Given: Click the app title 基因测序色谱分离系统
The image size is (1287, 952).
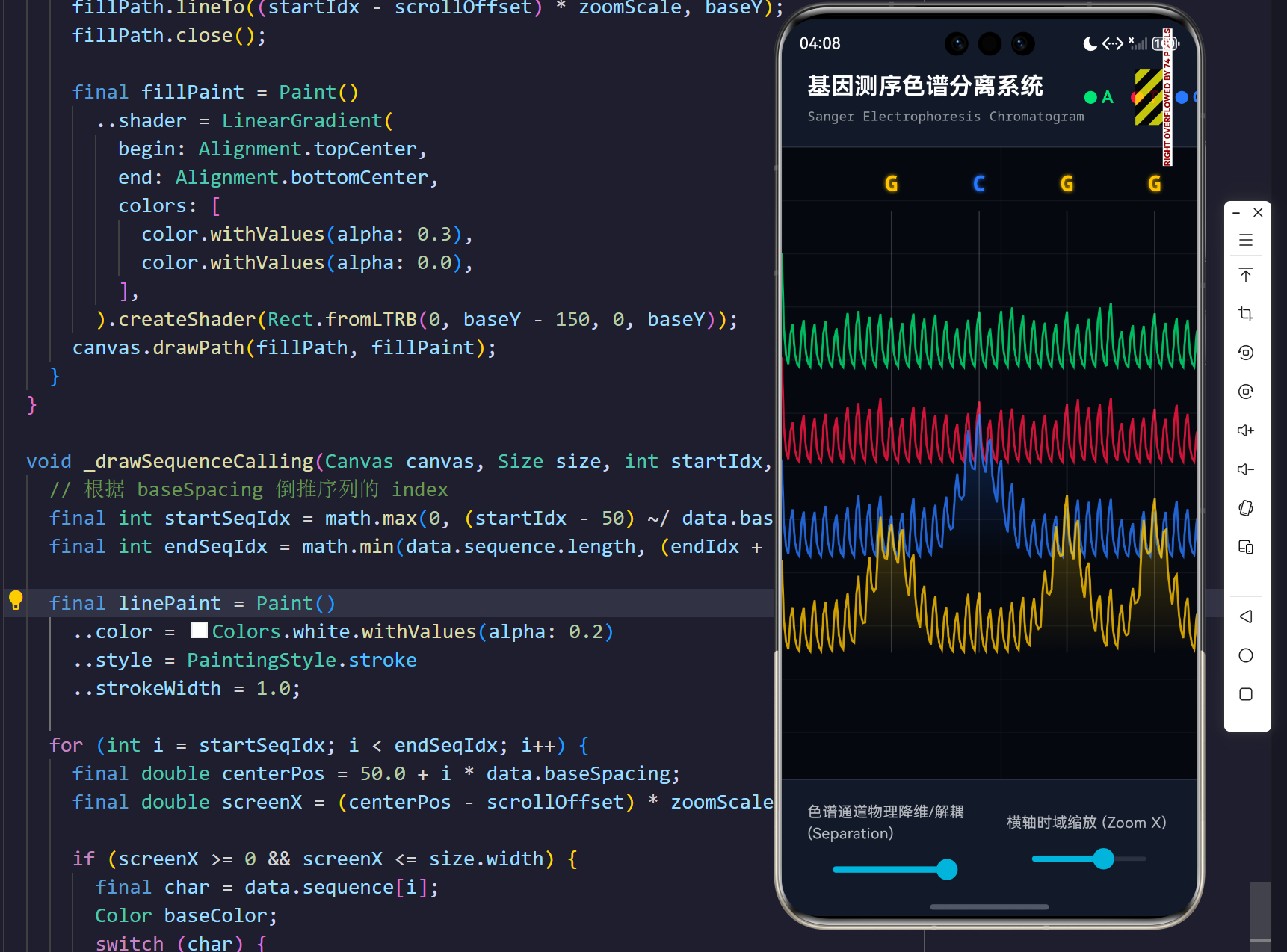Looking at the screenshot, I should (925, 86).
